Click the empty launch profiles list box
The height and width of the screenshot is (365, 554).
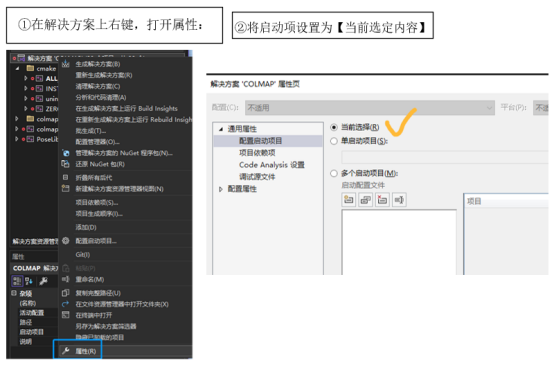(x=399, y=242)
